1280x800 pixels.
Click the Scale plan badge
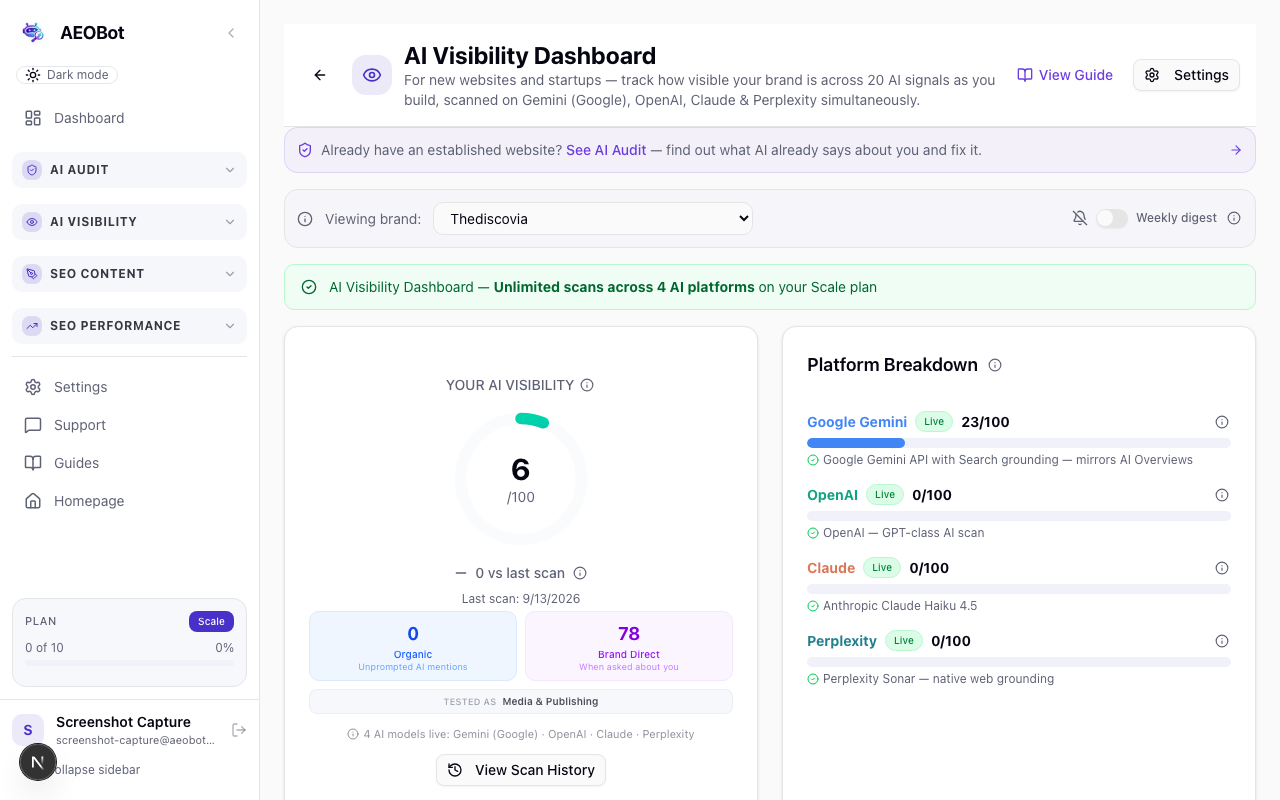click(211, 621)
